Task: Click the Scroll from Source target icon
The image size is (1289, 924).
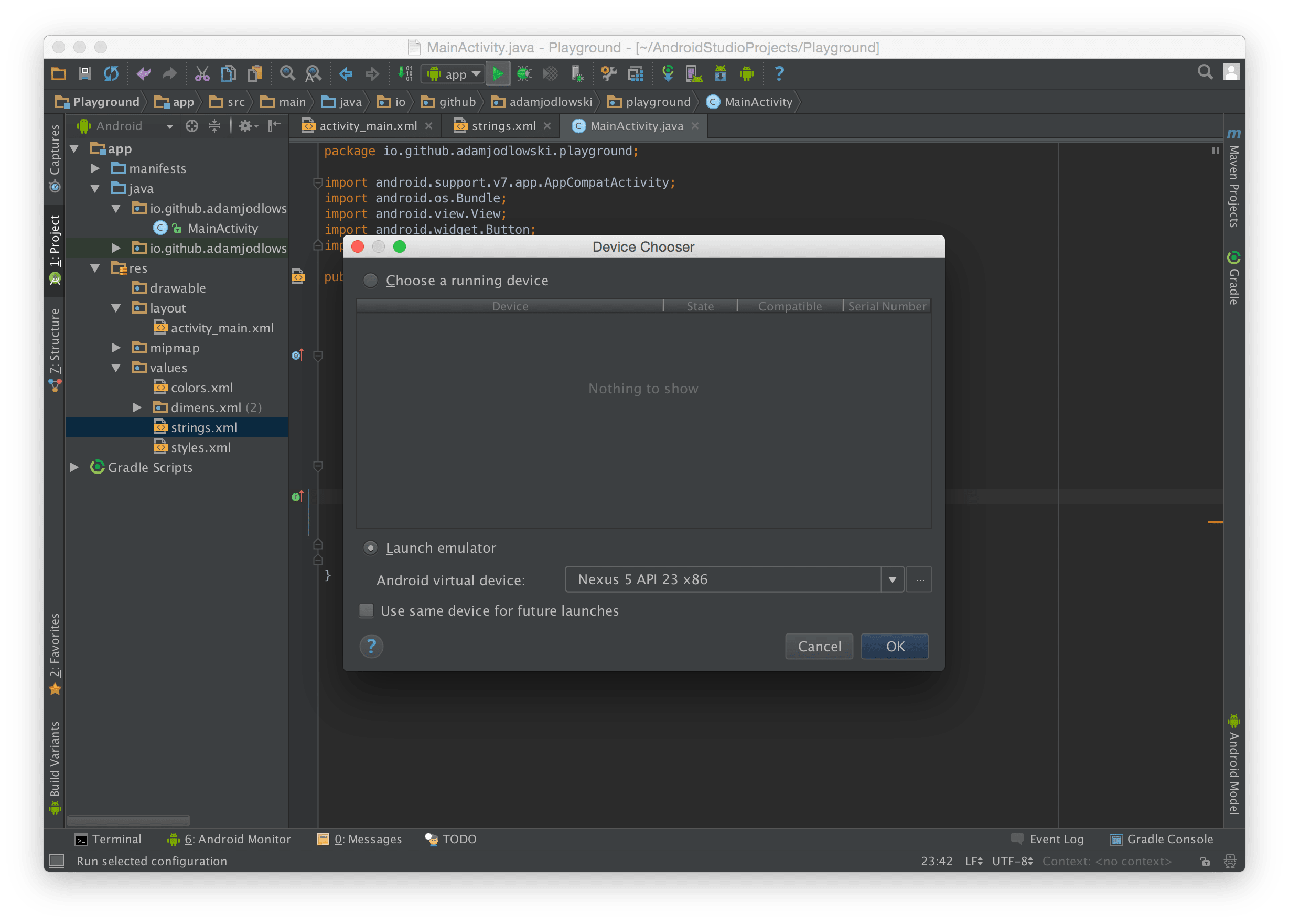Action: pyautogui.click(x=192, y=126)
